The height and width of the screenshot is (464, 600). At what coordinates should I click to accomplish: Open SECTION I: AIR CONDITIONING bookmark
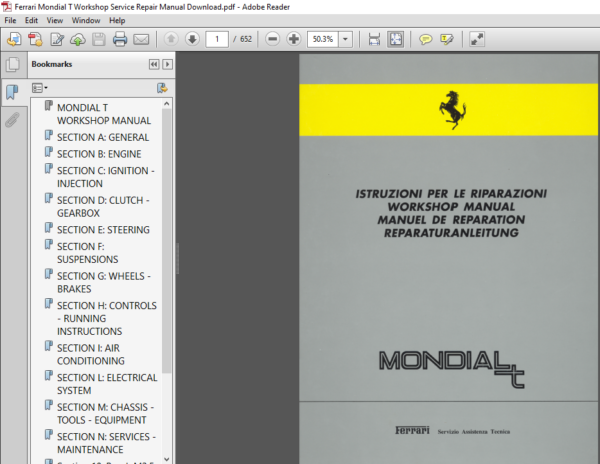pos(91,355)
